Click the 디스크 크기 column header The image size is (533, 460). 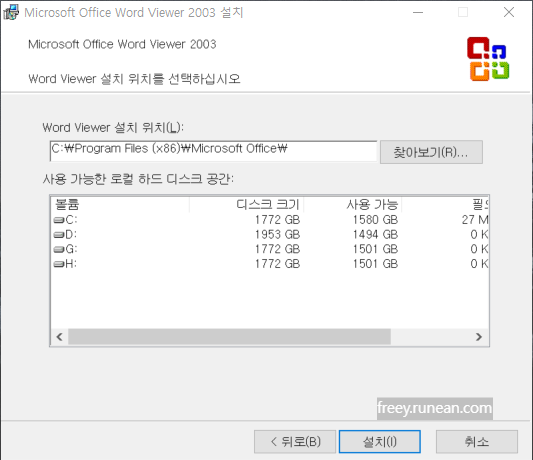click(246, 204)
